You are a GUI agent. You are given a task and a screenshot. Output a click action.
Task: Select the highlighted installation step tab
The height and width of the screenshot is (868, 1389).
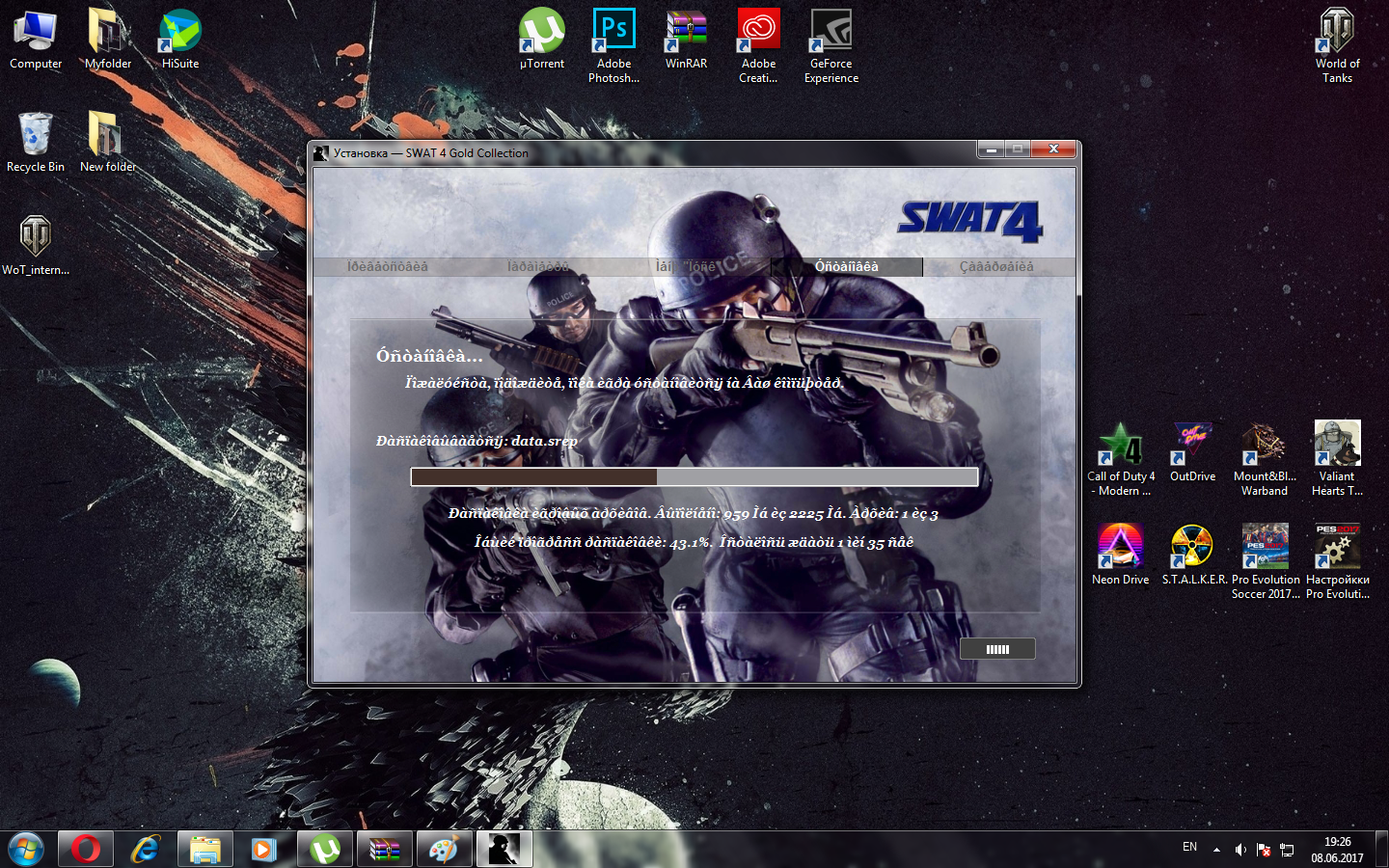pyautogui.click(x=847, y=267)
